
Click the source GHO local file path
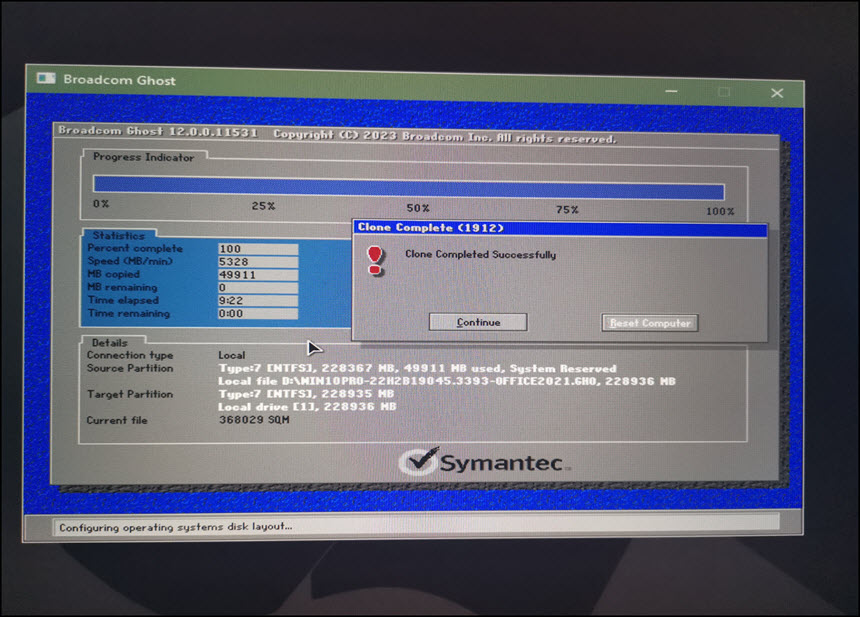447,381
